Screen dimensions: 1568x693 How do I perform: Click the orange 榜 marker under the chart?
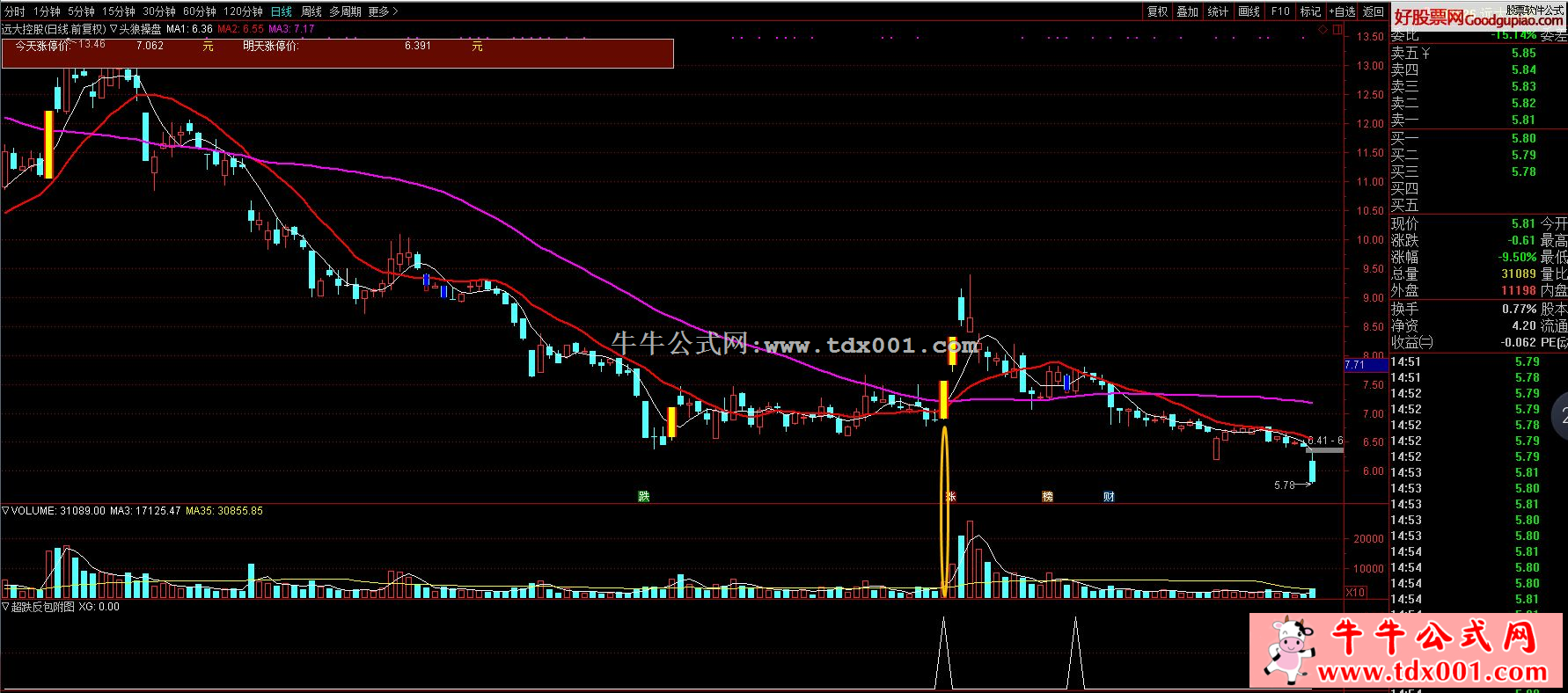coord(1047,496)
